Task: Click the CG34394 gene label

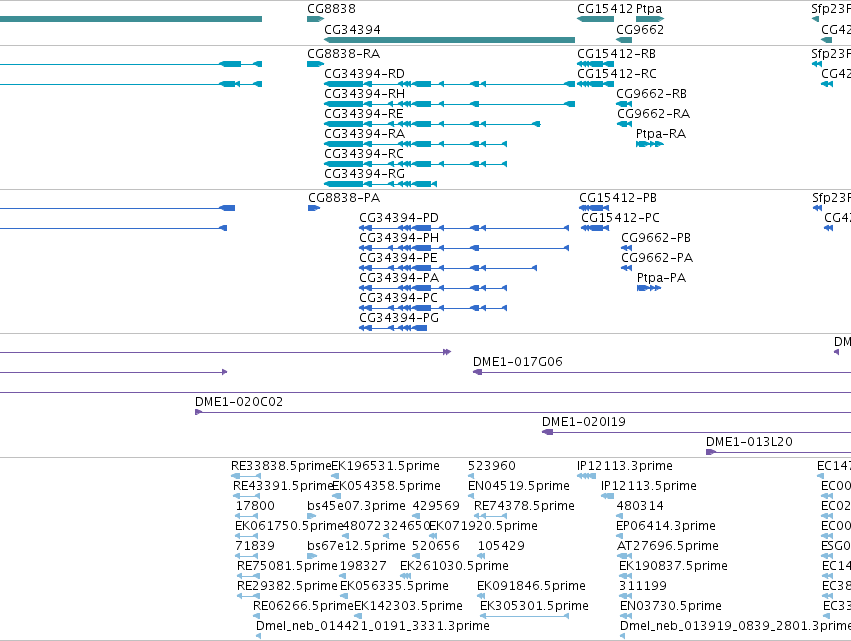Action: point(352,29)
